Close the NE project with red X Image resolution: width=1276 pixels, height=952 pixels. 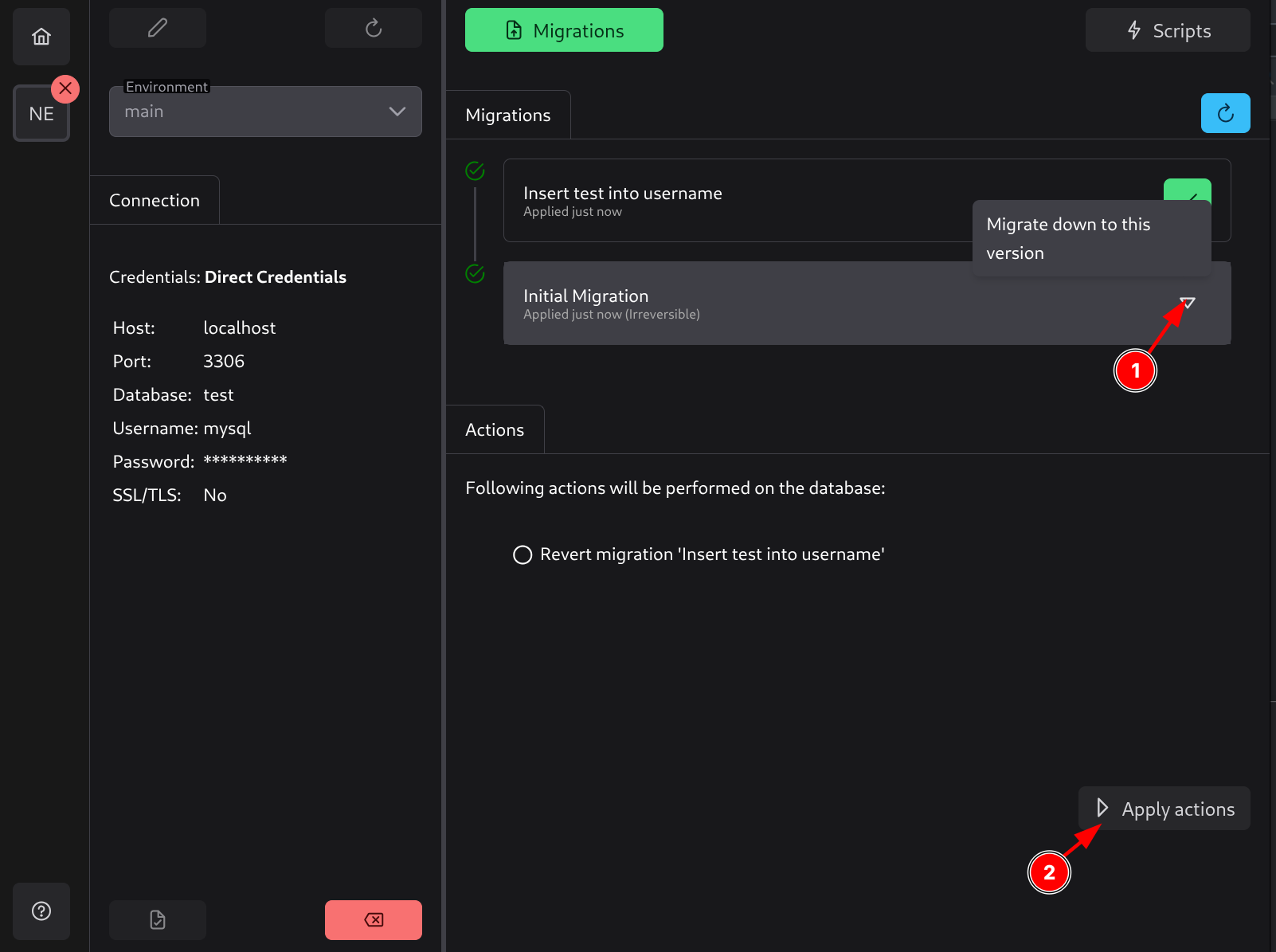pyautogui.click(x=65, y=88)
